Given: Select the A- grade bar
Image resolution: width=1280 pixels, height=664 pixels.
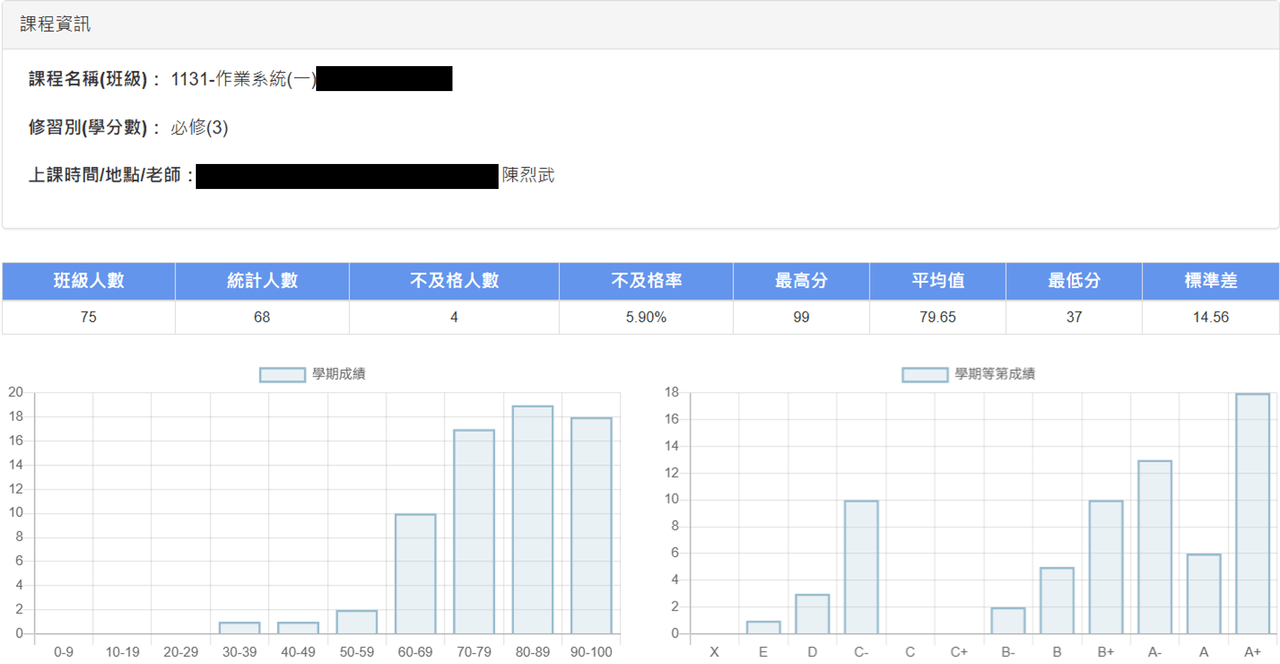Looking at the screenshot, I should pyautogui.click(x=1155, y=547).
